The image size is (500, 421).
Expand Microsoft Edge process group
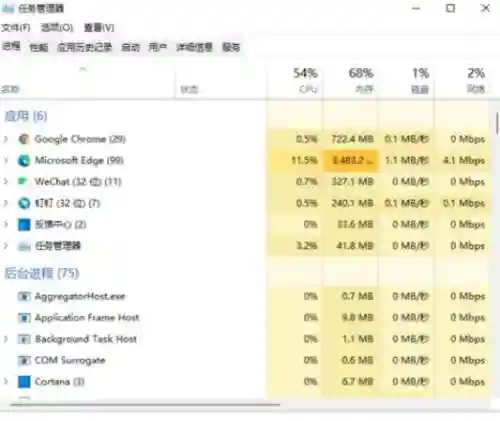point(6,161)
